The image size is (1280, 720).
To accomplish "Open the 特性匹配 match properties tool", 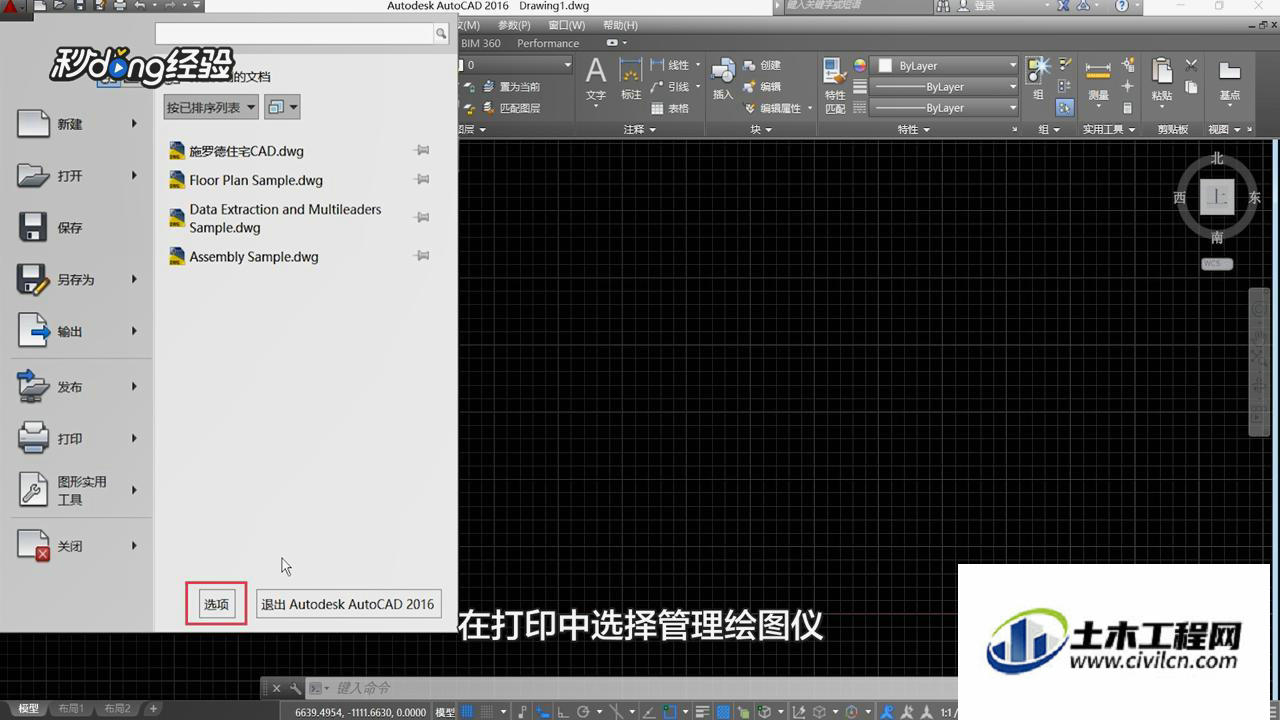I will click(835, 85).
